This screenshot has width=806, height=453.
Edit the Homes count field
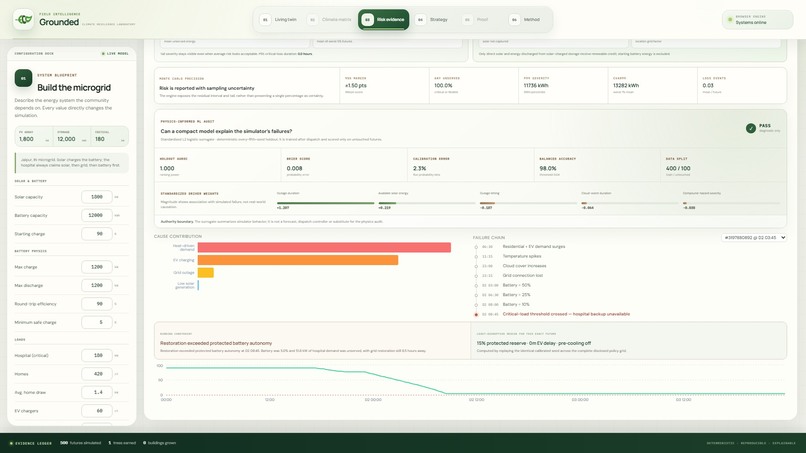point(97,374)
